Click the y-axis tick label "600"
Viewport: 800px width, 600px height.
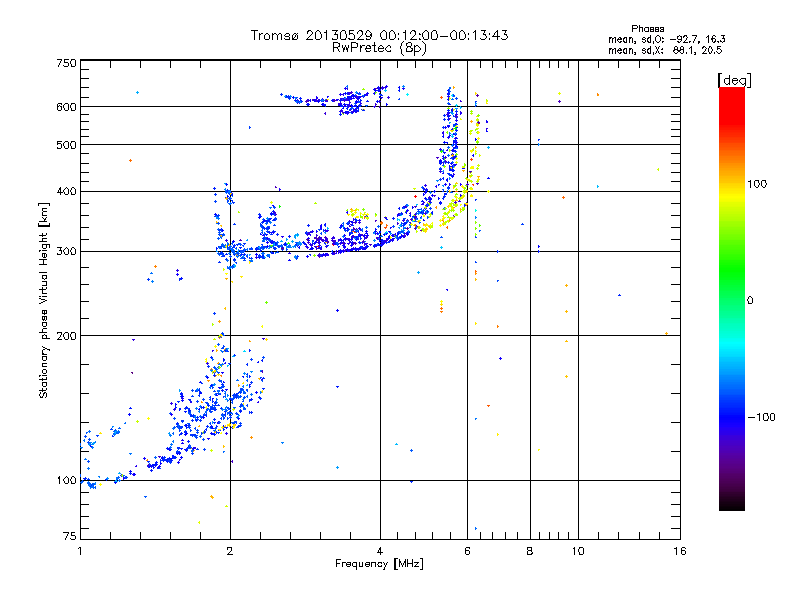pyautogui.click(x=66, y=107)
